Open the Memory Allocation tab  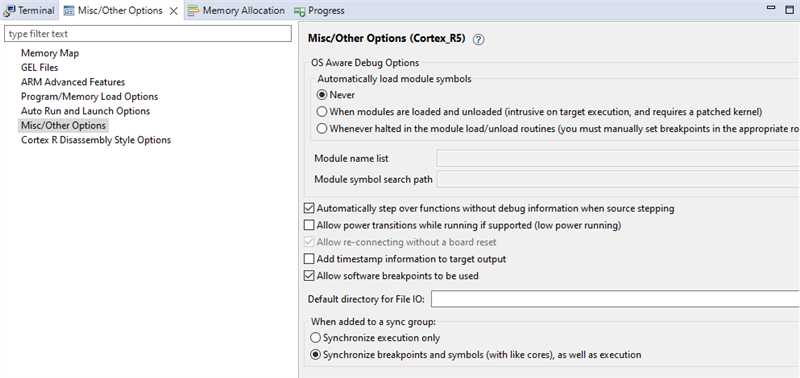[x=236, y=10]
